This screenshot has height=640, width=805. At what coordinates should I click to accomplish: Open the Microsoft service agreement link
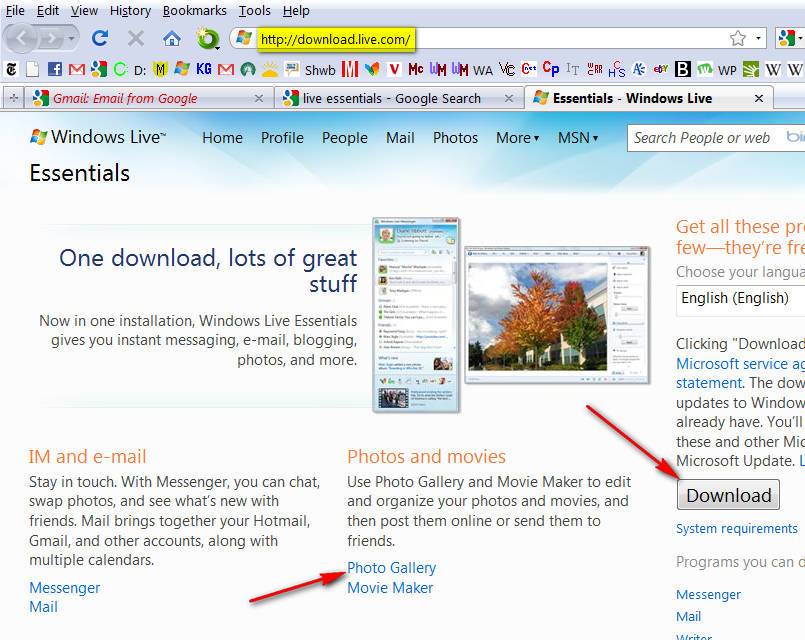(740, 364)
